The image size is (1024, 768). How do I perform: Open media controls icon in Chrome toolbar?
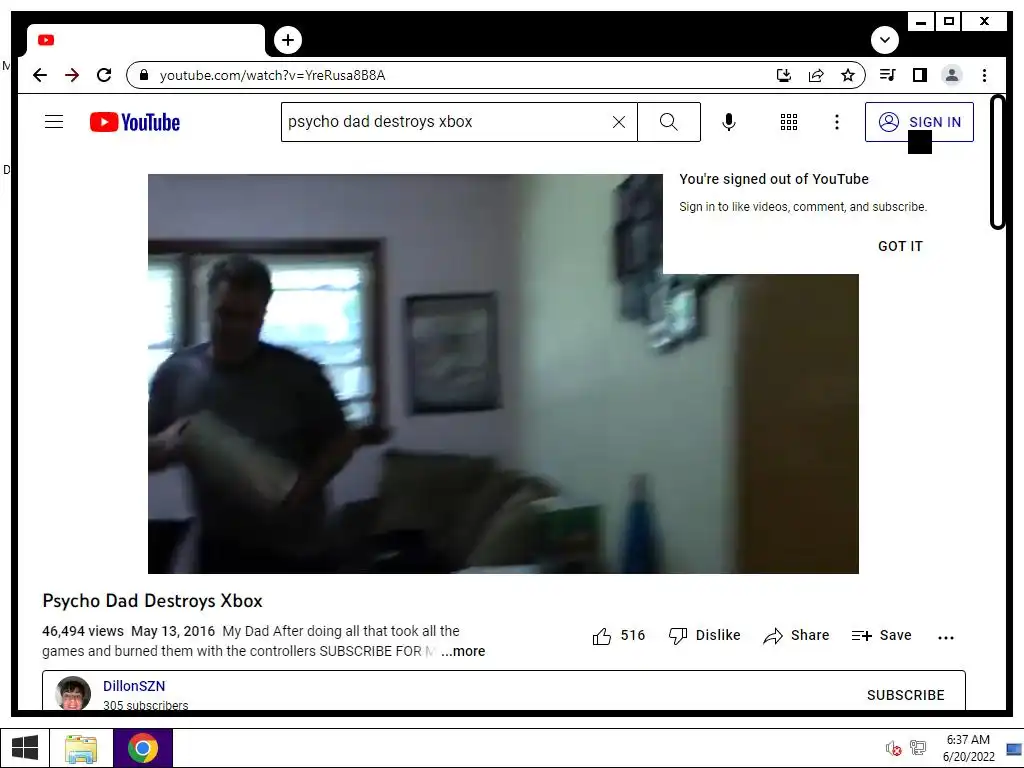pos(888,75)
